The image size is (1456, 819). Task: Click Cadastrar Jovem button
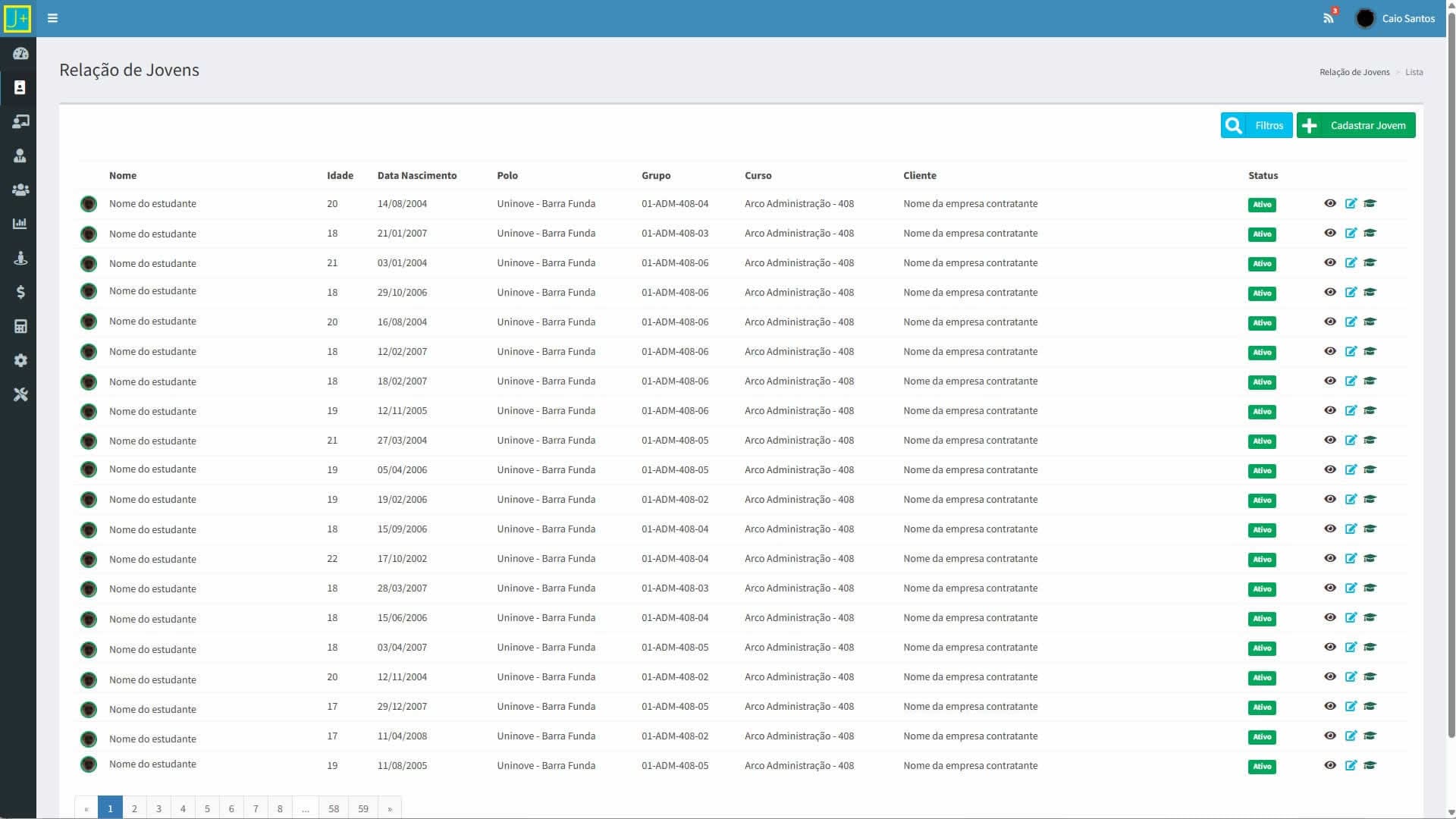[1356, 125]
